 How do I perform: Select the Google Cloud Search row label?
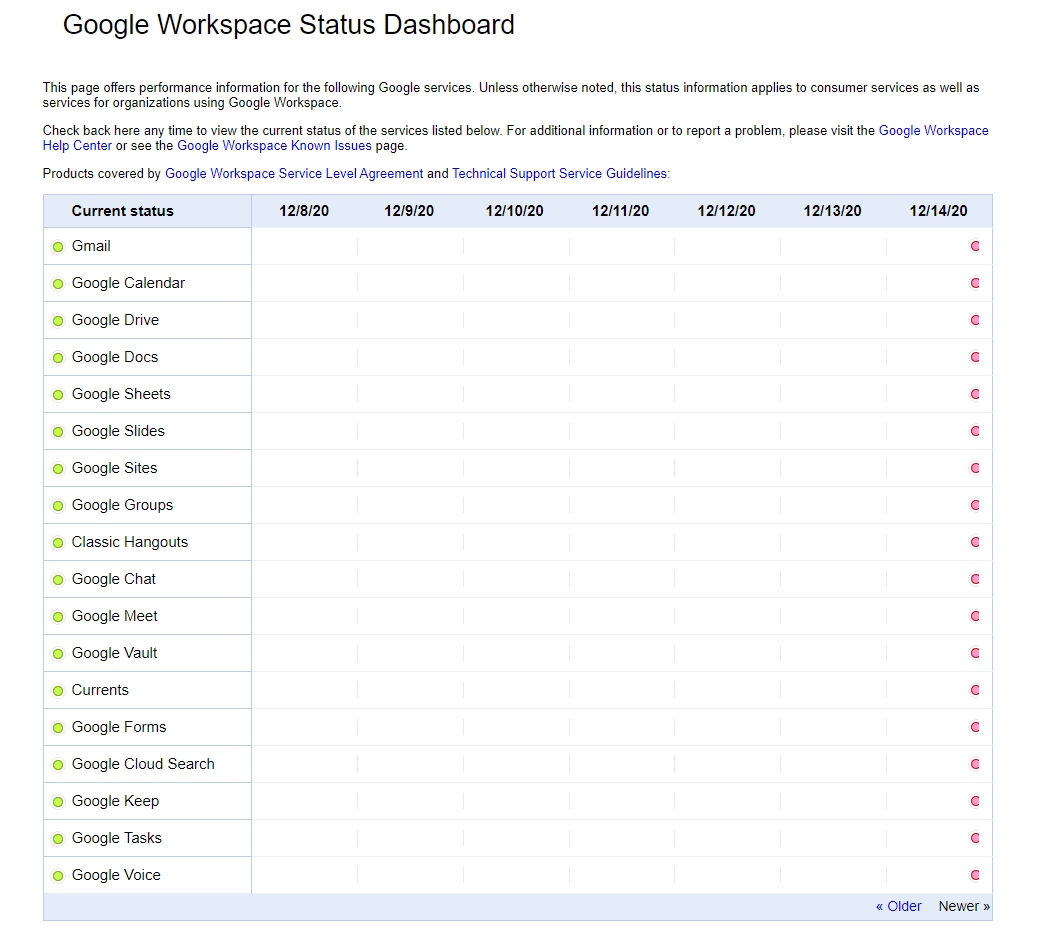tap(143, 764)
